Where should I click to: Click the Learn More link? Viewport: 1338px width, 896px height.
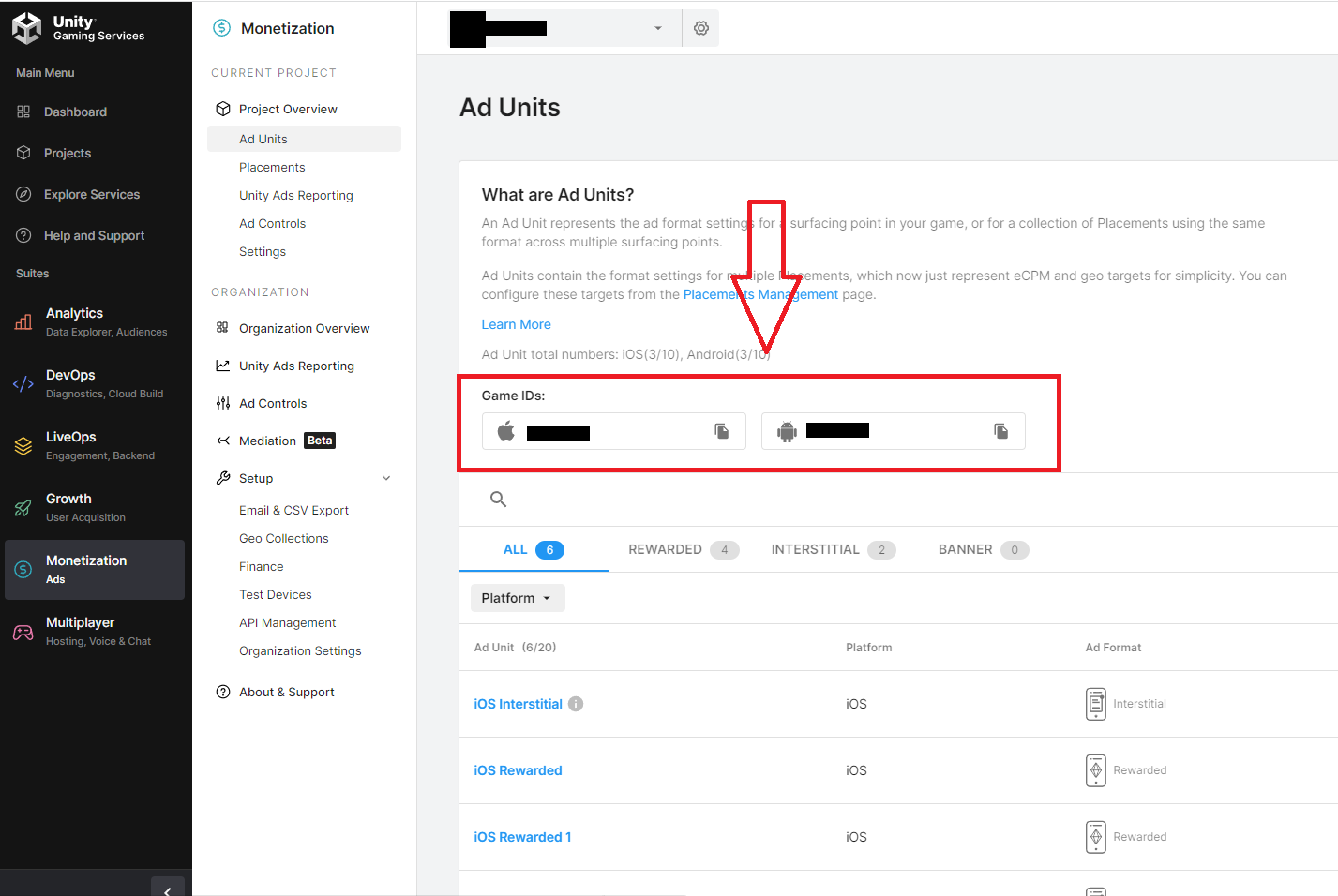[516, 324]
